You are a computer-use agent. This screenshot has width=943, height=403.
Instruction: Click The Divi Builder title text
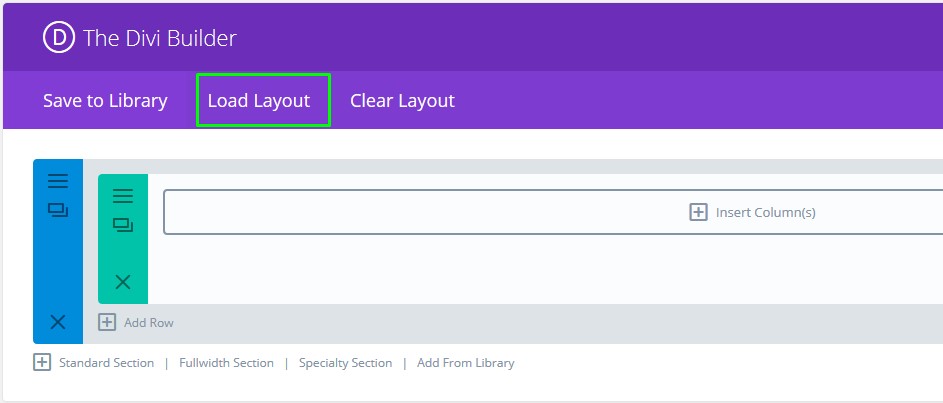click(x=160, y=38)
